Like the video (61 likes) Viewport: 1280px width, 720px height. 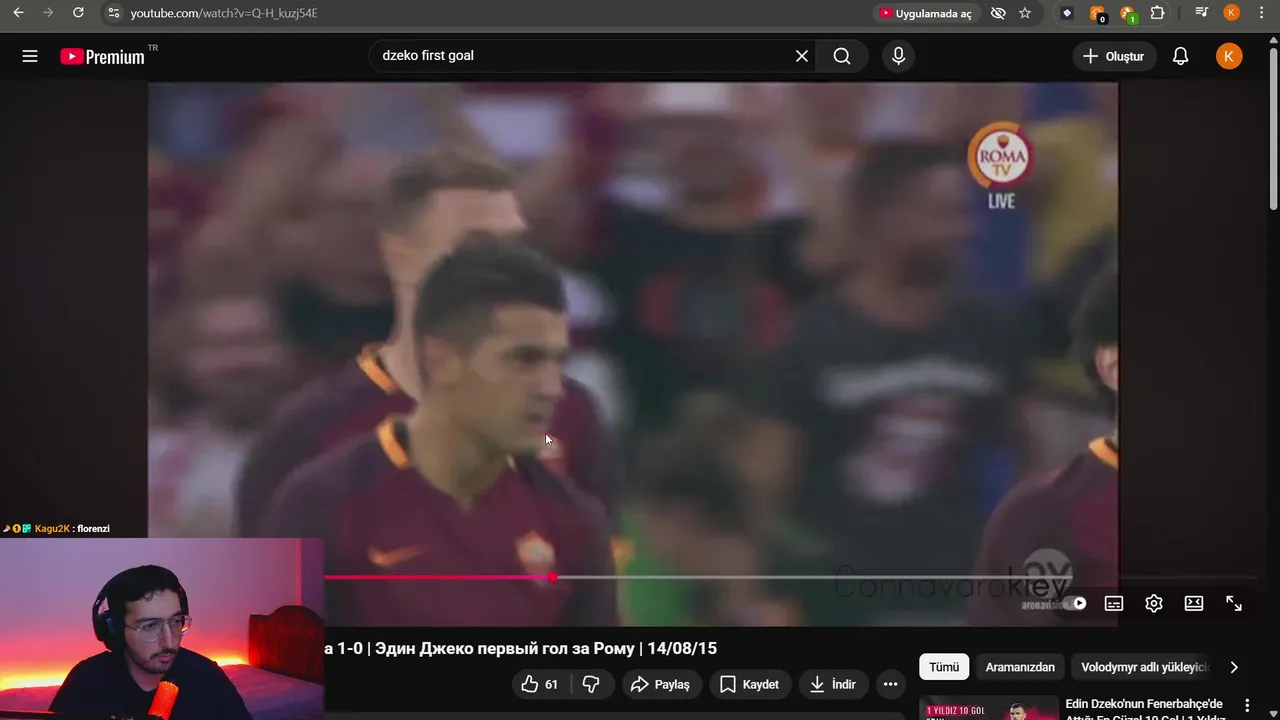click(540, 684)
